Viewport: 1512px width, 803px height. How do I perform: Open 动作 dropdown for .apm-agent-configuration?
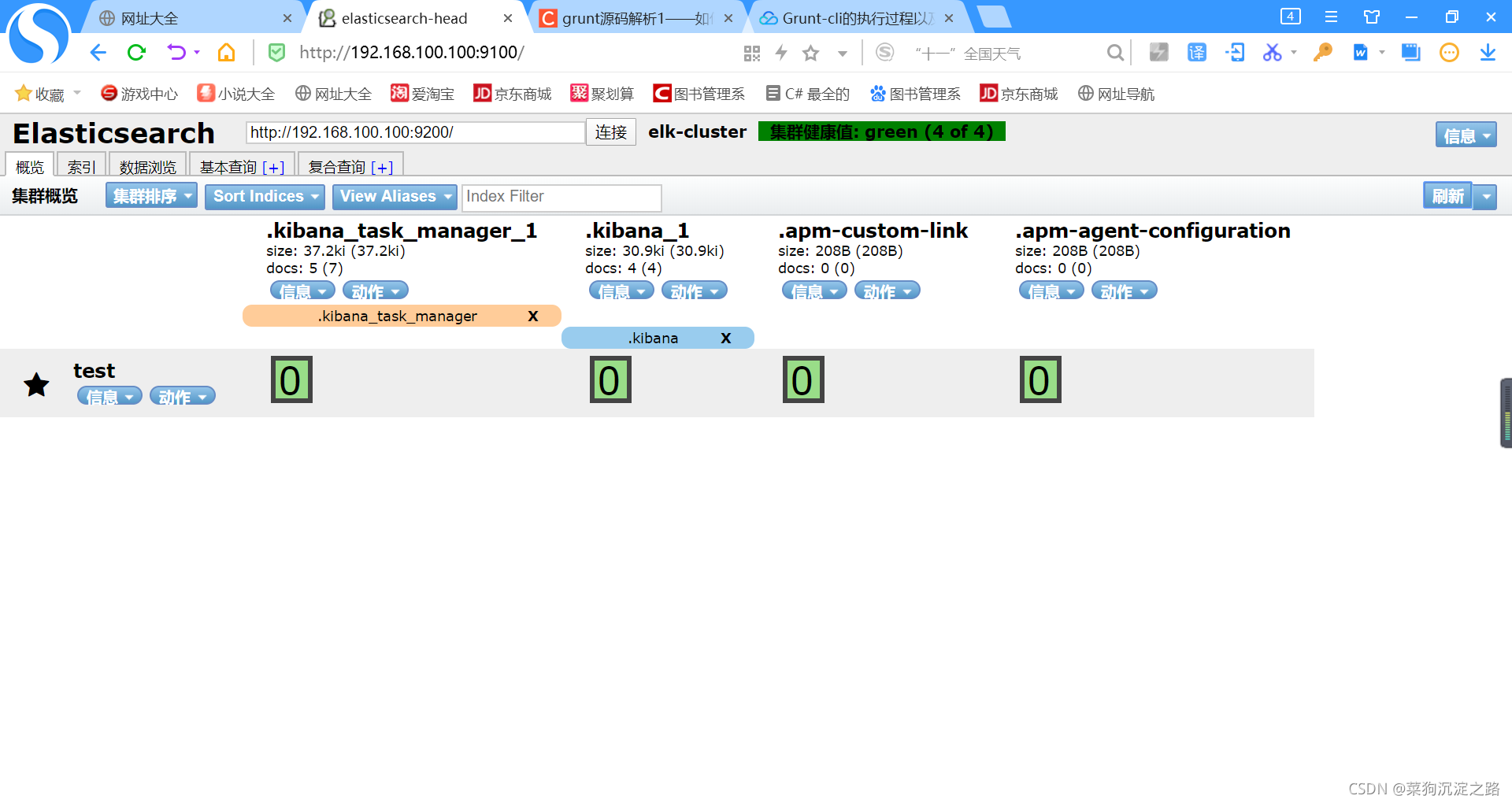coord(1125,290)
